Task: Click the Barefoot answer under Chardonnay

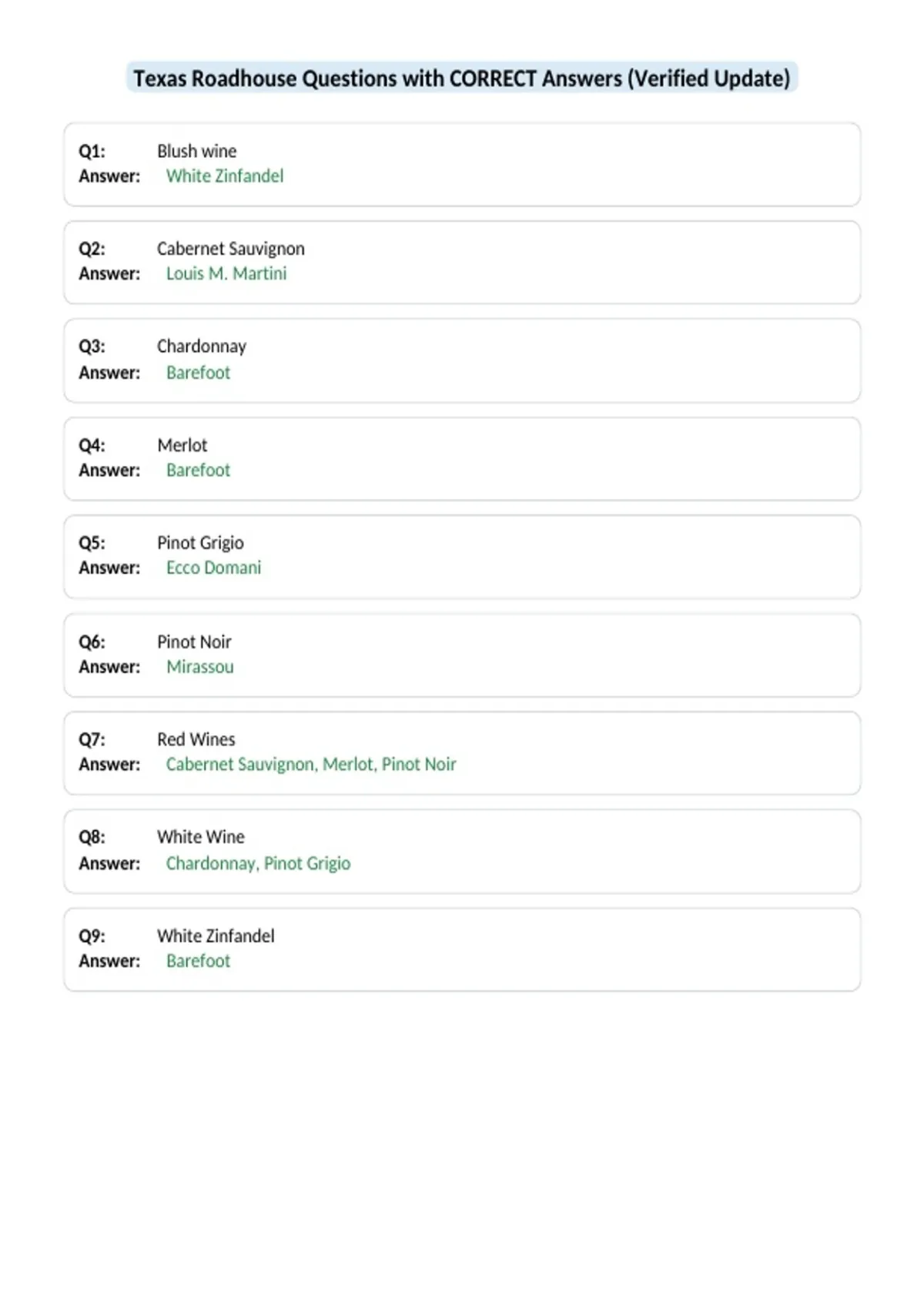Action: point(199,373)
